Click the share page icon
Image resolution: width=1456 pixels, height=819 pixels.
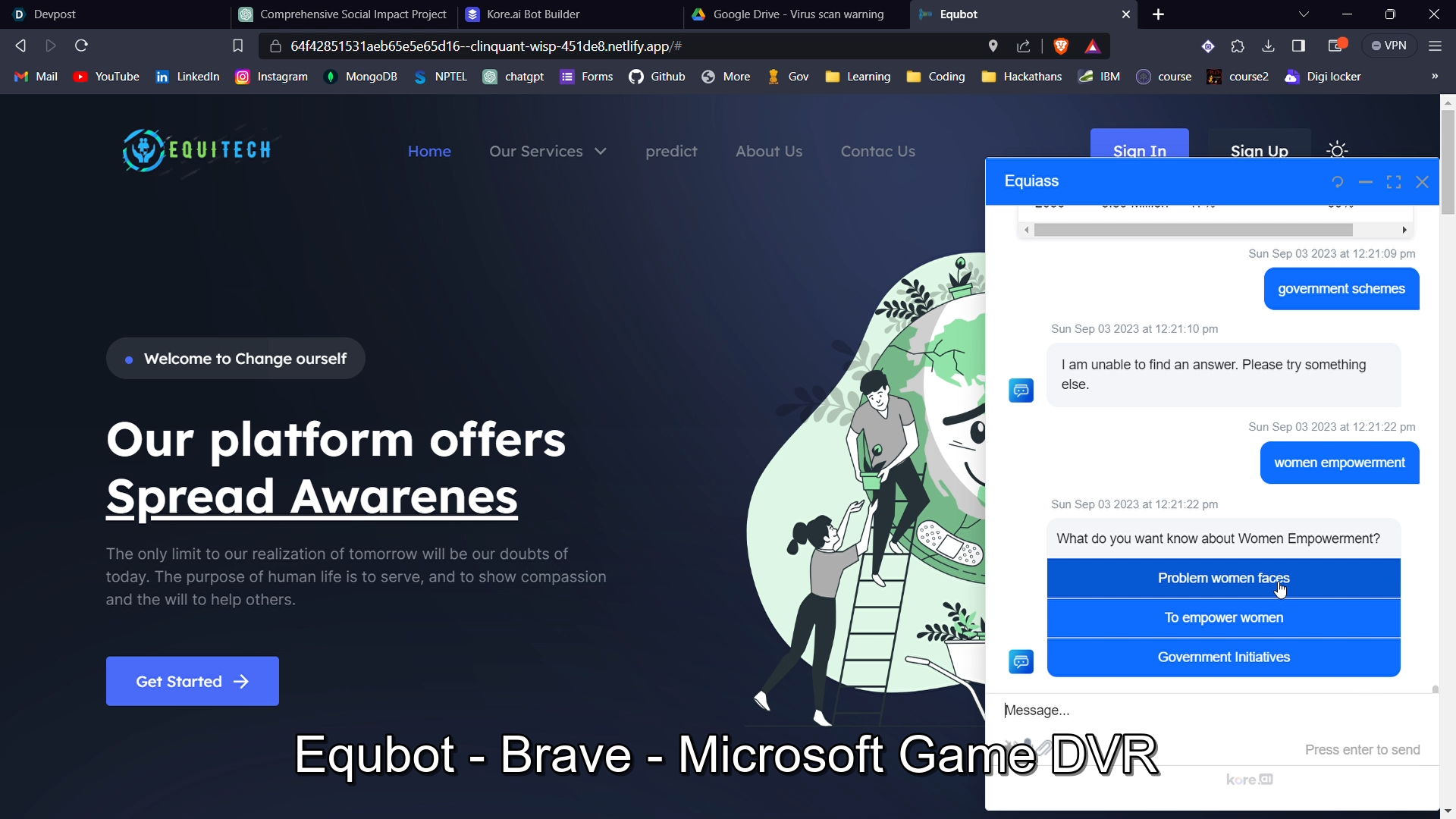tap(1023, 46)
